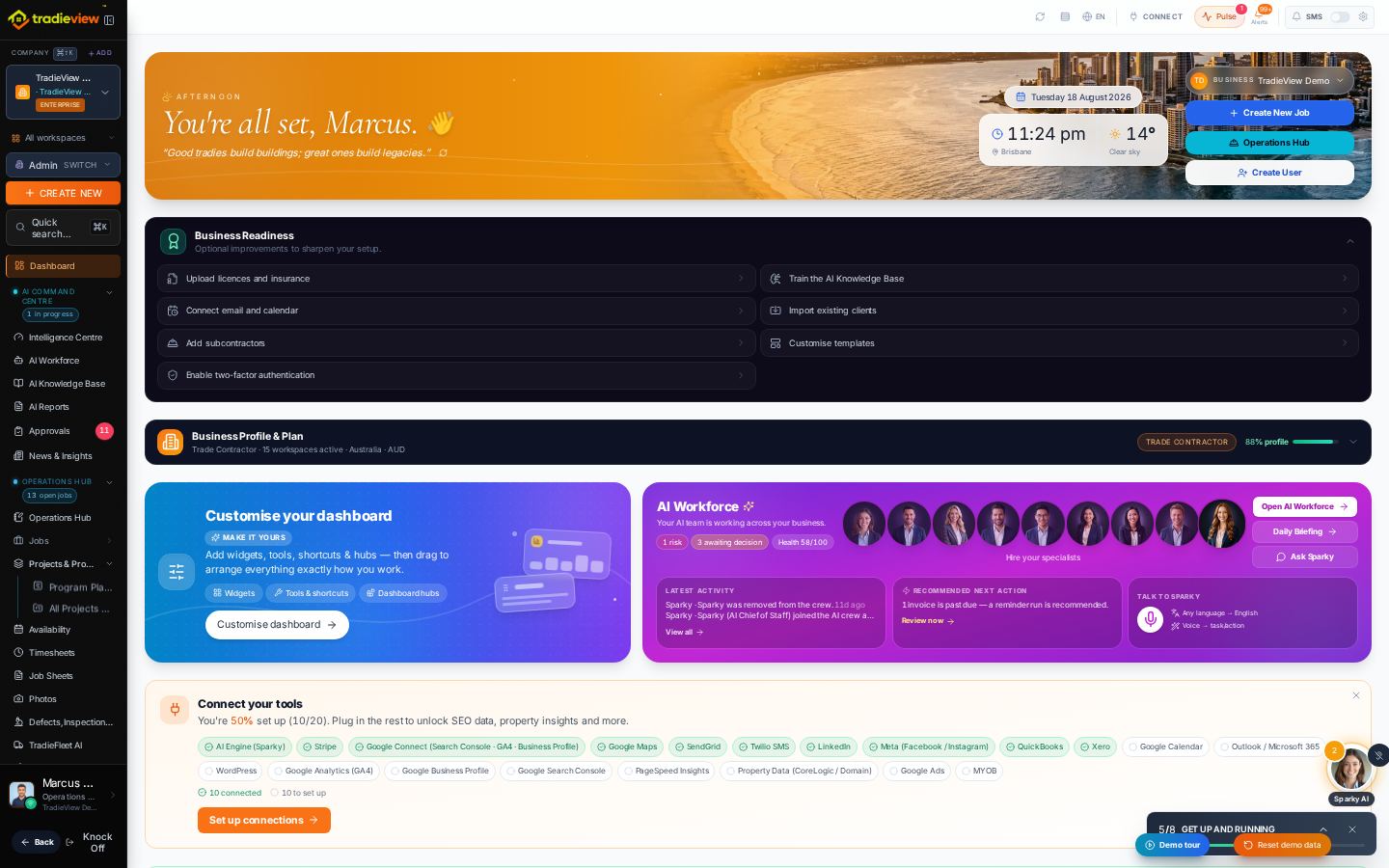Select Dashboard in the sidebar
The width and height of the screenshot is (1389, 868).
63,266
